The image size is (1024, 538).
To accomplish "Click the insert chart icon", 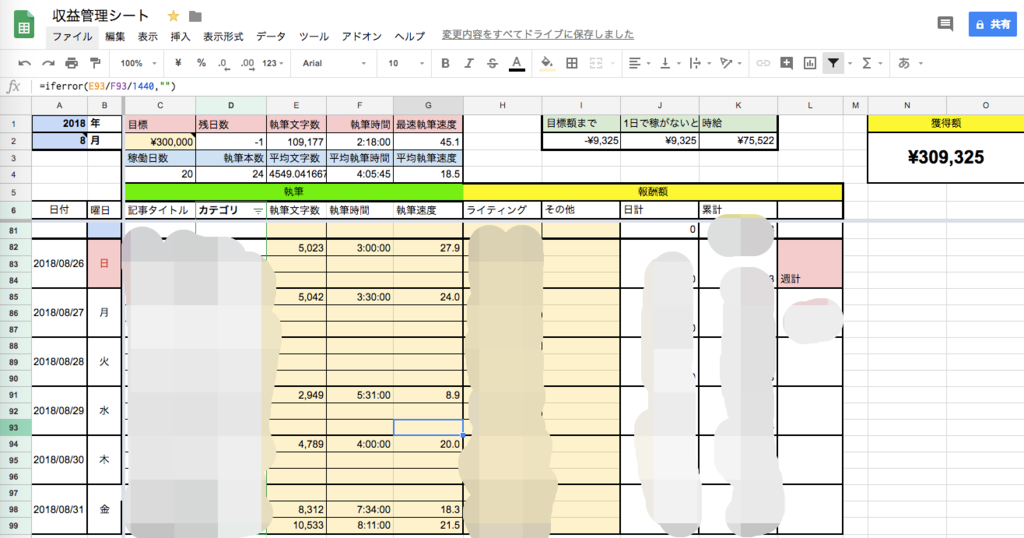I will click(x=810, y=63).
